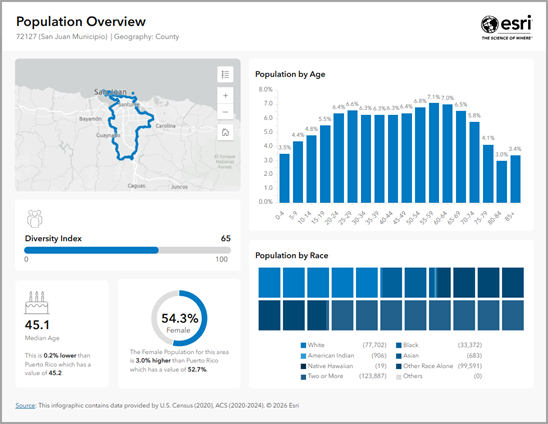Click the 85+ age bar at 3.4%
548x424 pixels.
pyautogui.click(x=515, y=179)
